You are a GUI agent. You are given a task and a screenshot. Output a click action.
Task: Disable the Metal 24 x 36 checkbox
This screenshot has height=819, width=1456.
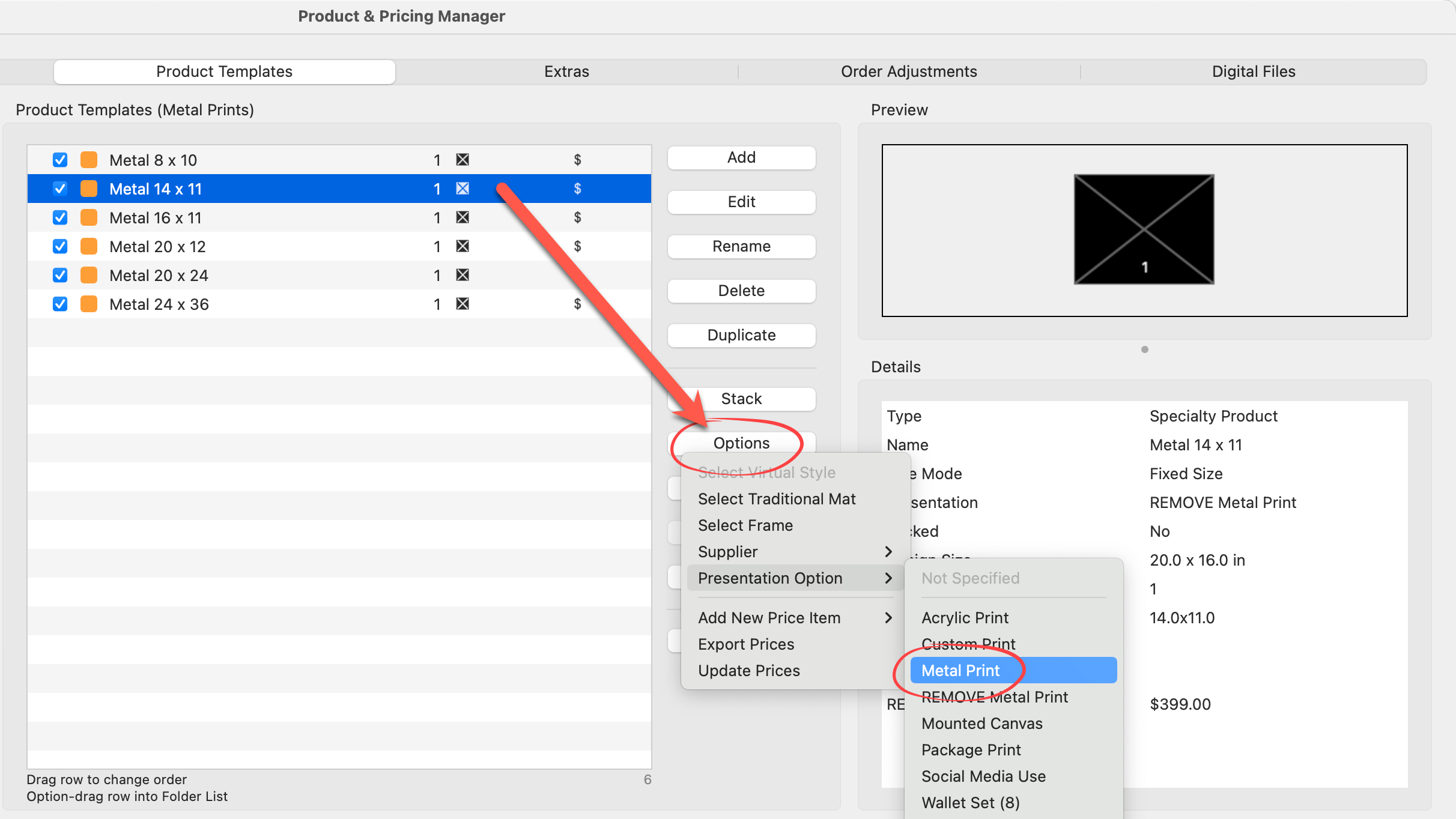point(60,304)
